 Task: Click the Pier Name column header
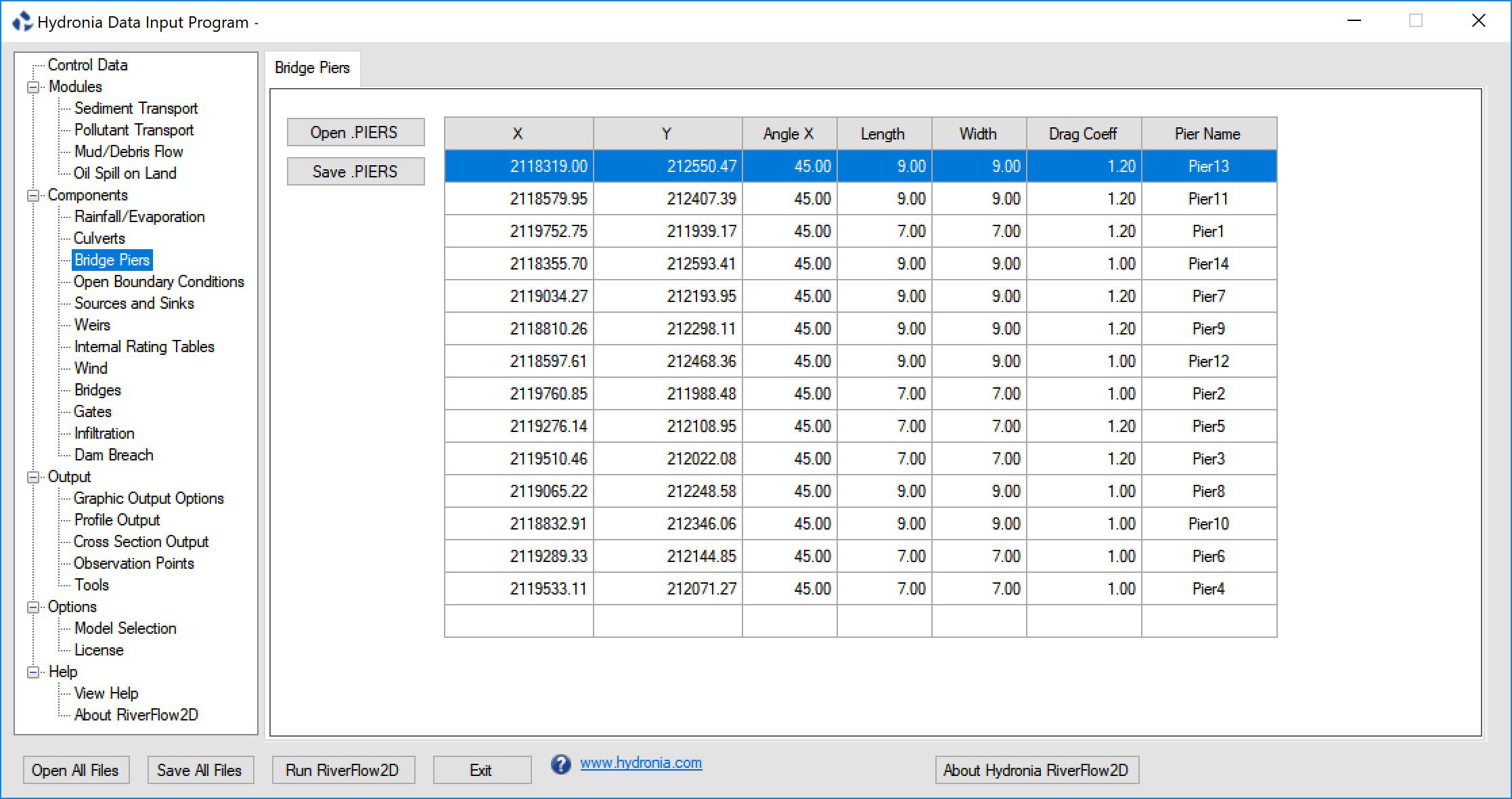1209,133
